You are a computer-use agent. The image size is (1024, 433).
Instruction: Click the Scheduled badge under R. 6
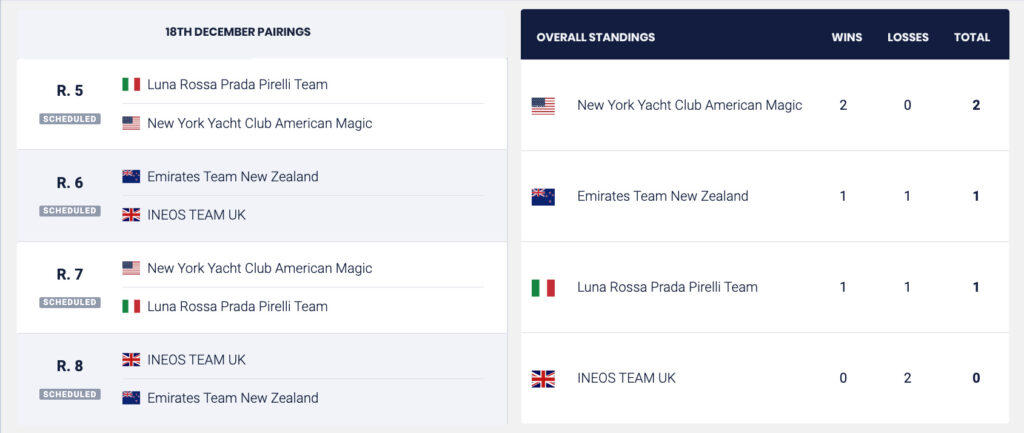point(70,211)
